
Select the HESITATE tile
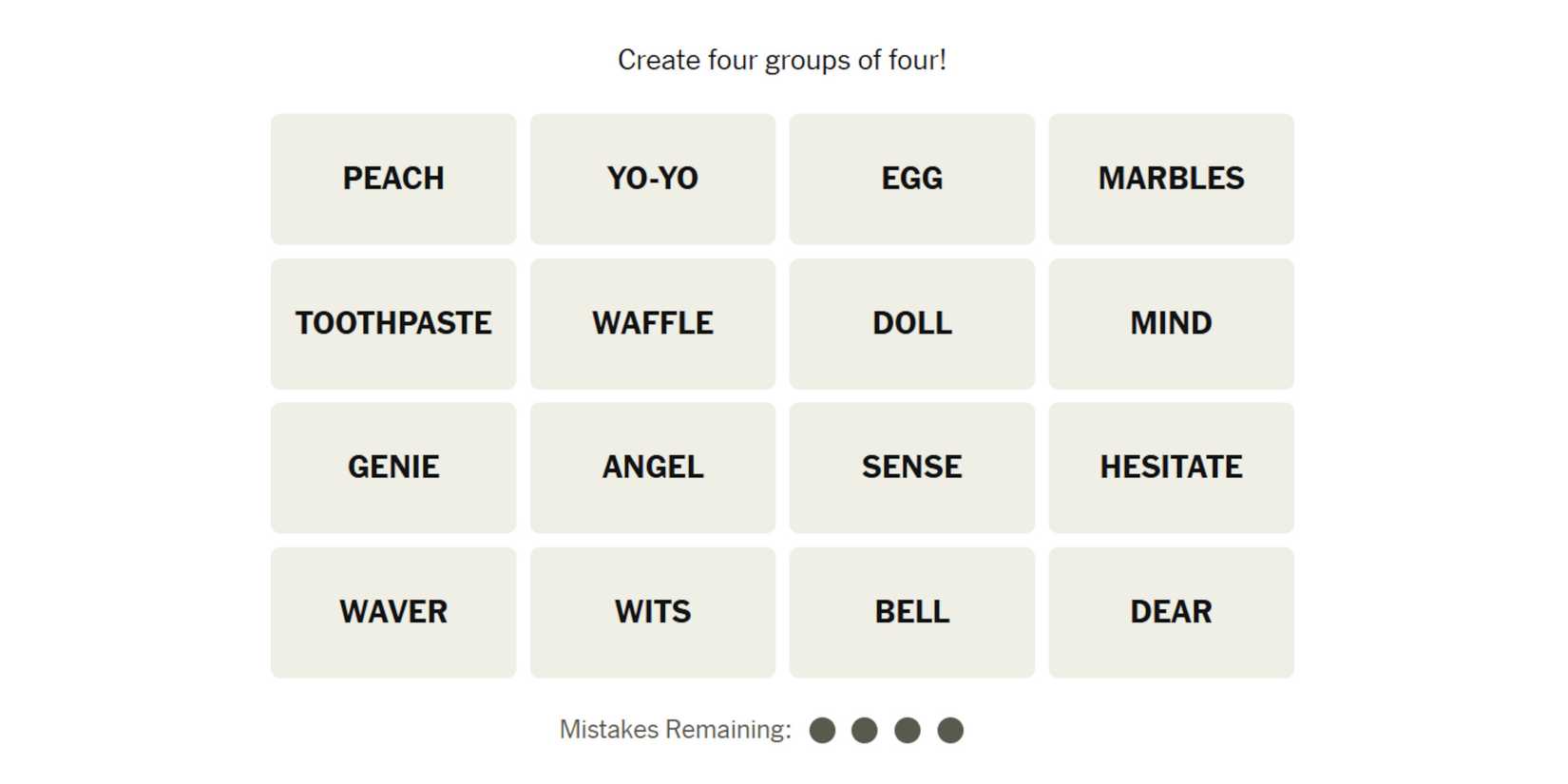click(1171, 468)
